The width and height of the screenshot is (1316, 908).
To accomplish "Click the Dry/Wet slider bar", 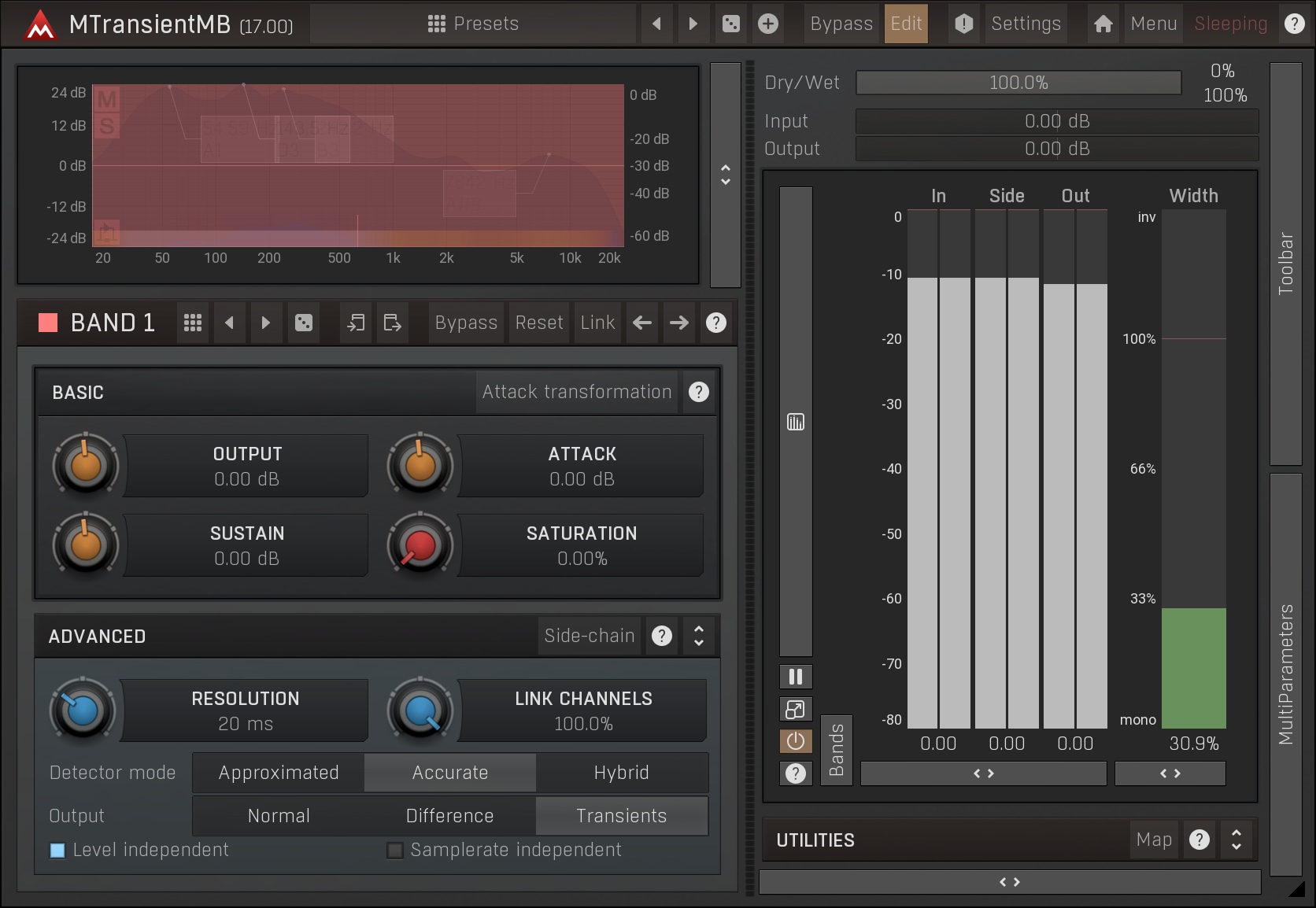I will 1018,83.
